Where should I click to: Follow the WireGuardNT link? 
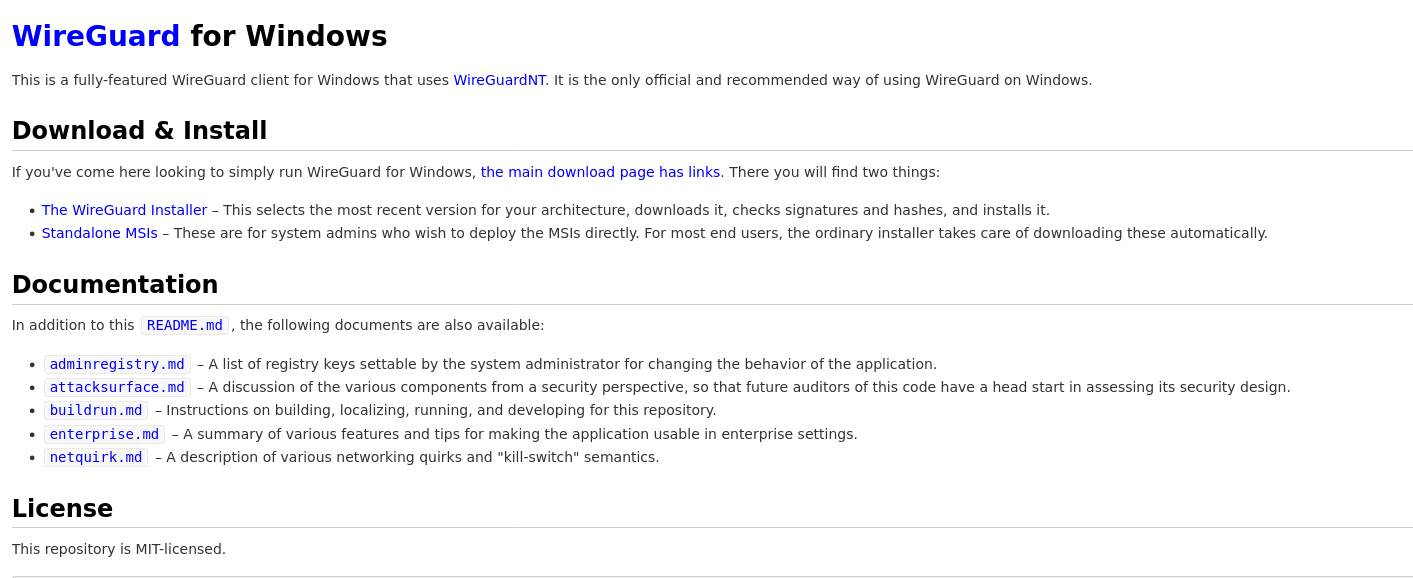tap(499, 79)
